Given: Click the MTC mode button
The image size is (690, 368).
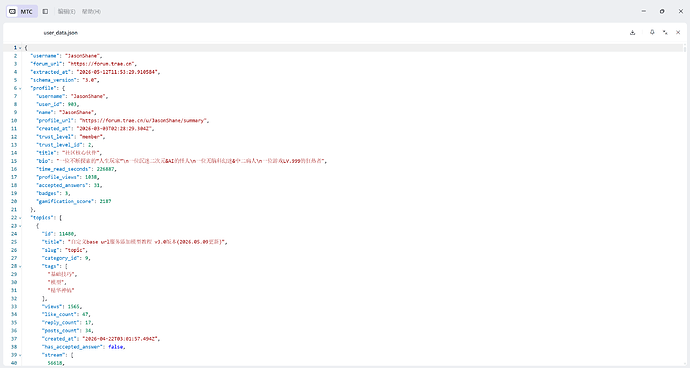Looking at the screenshot, I should 22,11.
